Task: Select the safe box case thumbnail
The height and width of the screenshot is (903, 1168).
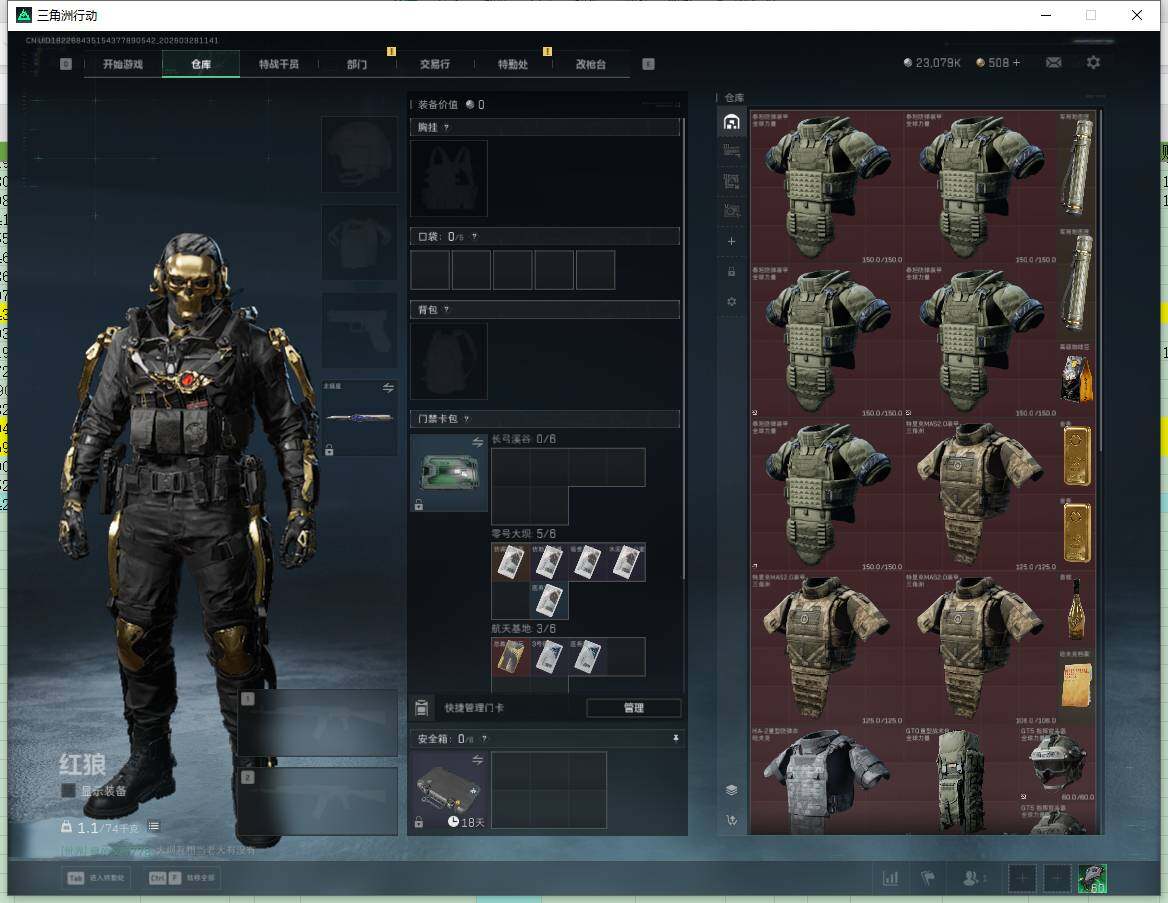Action: [448, 790]
